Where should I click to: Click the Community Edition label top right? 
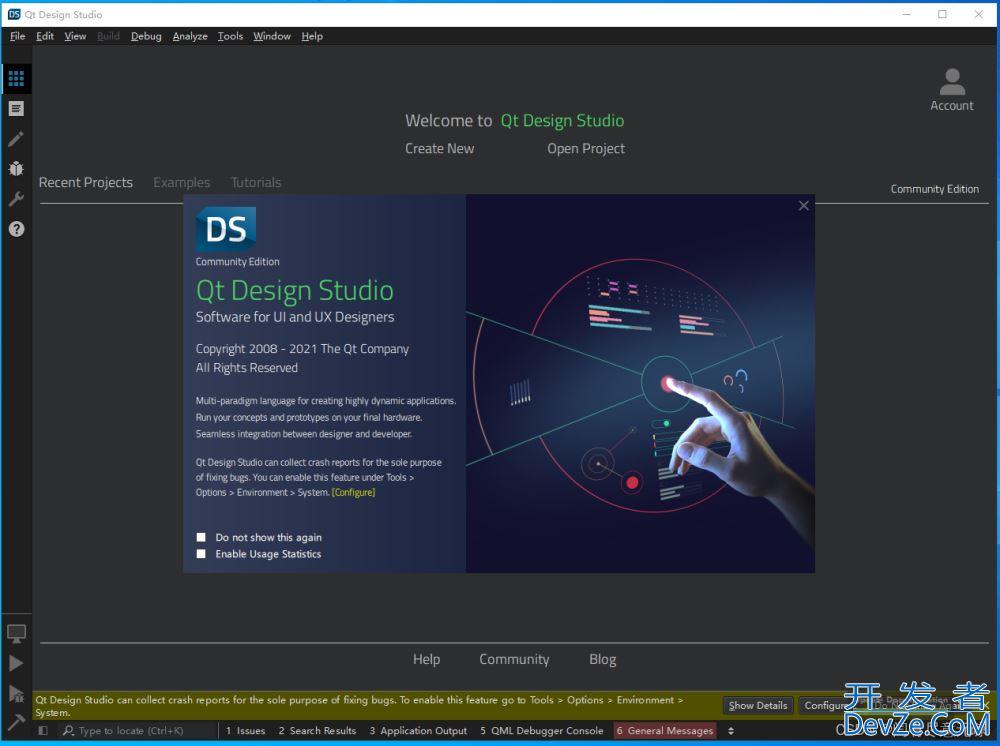coord(934,189)
